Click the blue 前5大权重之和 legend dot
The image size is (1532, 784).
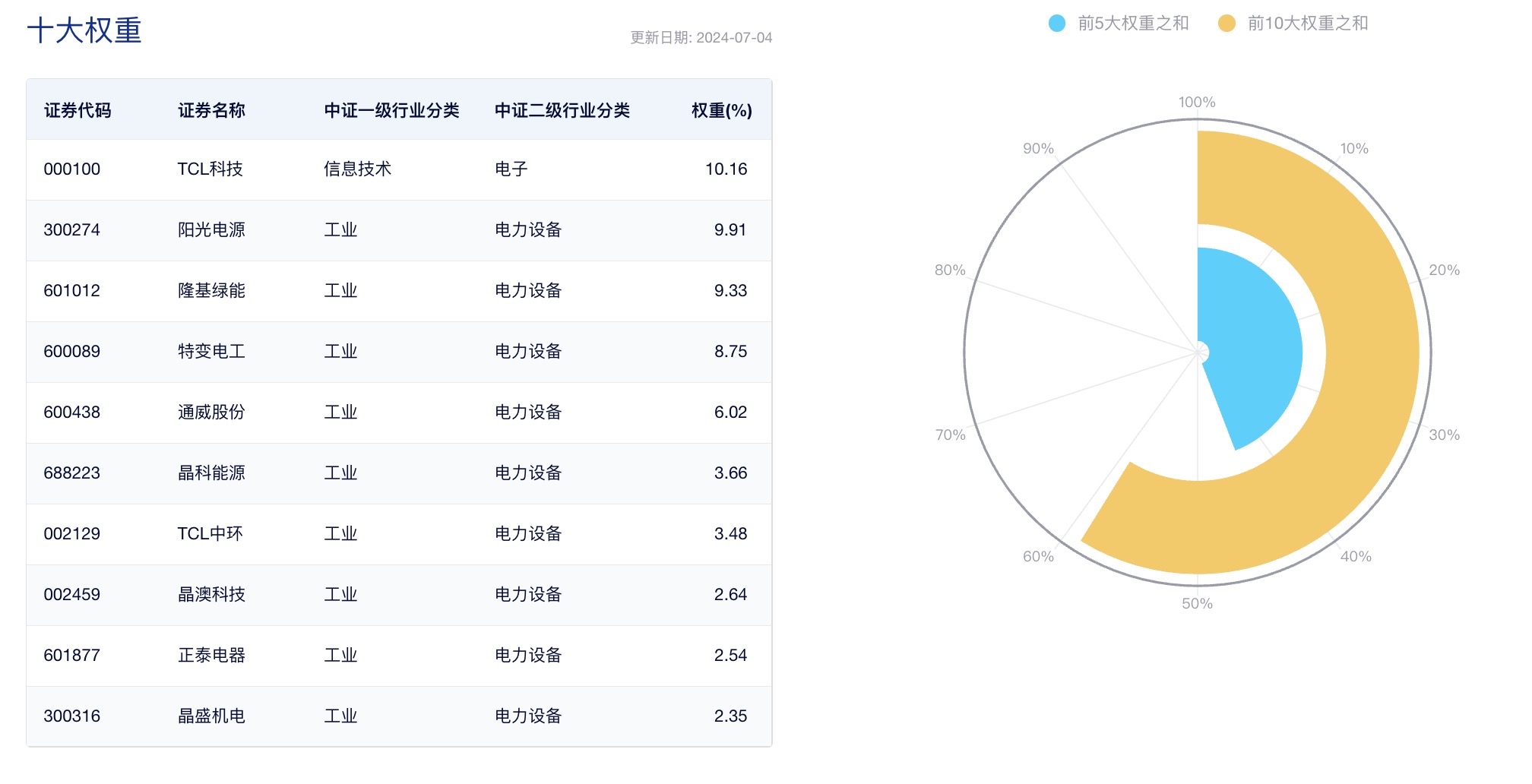point(1057,24)
